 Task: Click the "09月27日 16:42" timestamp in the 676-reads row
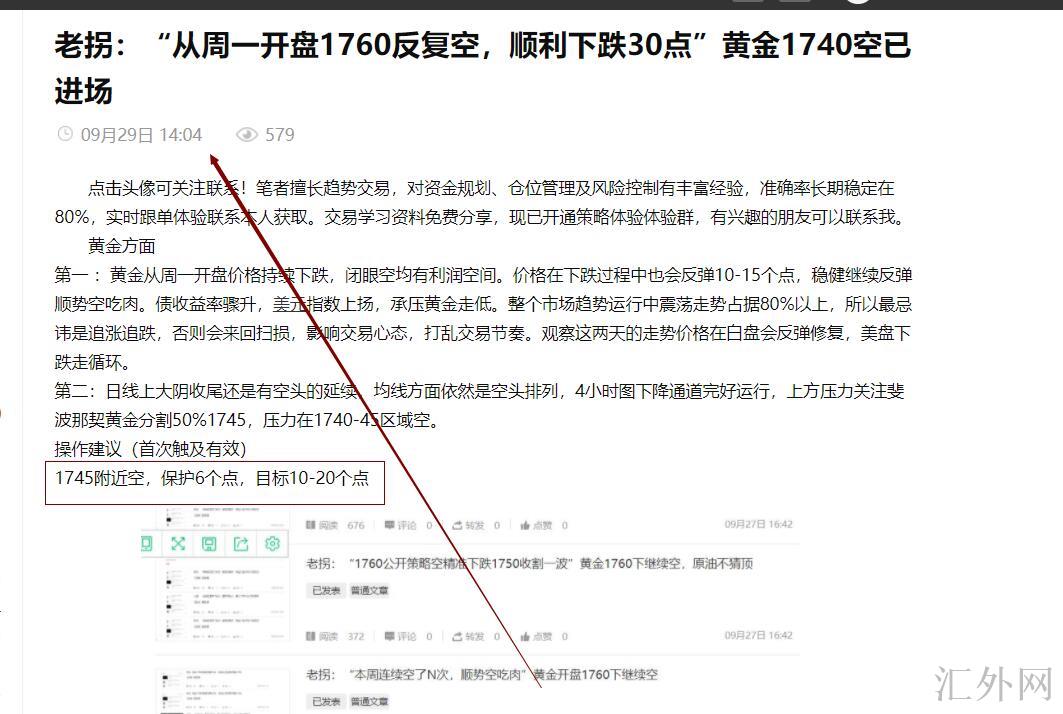[759, 524]
